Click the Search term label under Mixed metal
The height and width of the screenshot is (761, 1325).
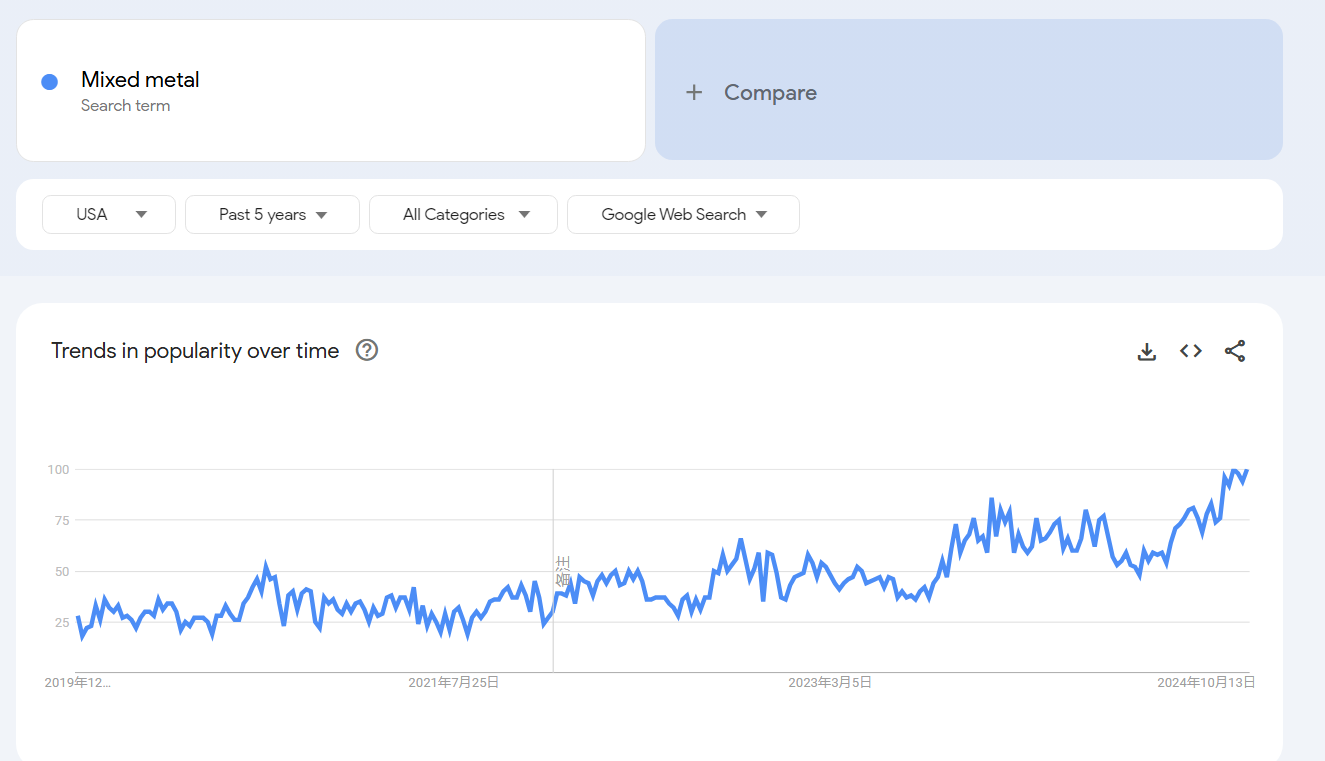point(125,106)
